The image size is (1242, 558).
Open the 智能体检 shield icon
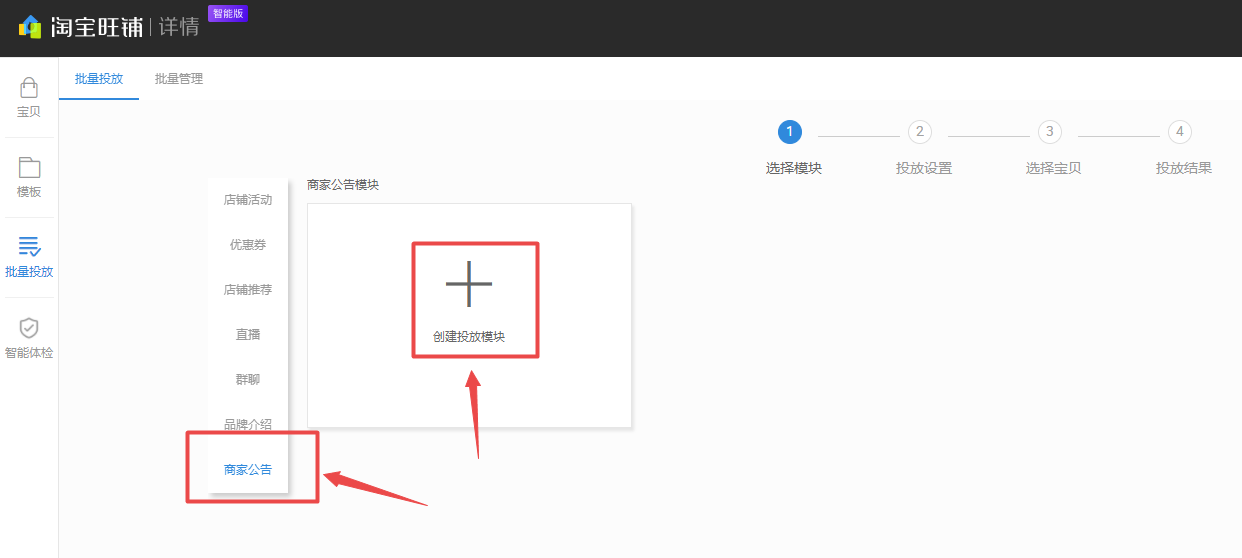coord(29,328)
